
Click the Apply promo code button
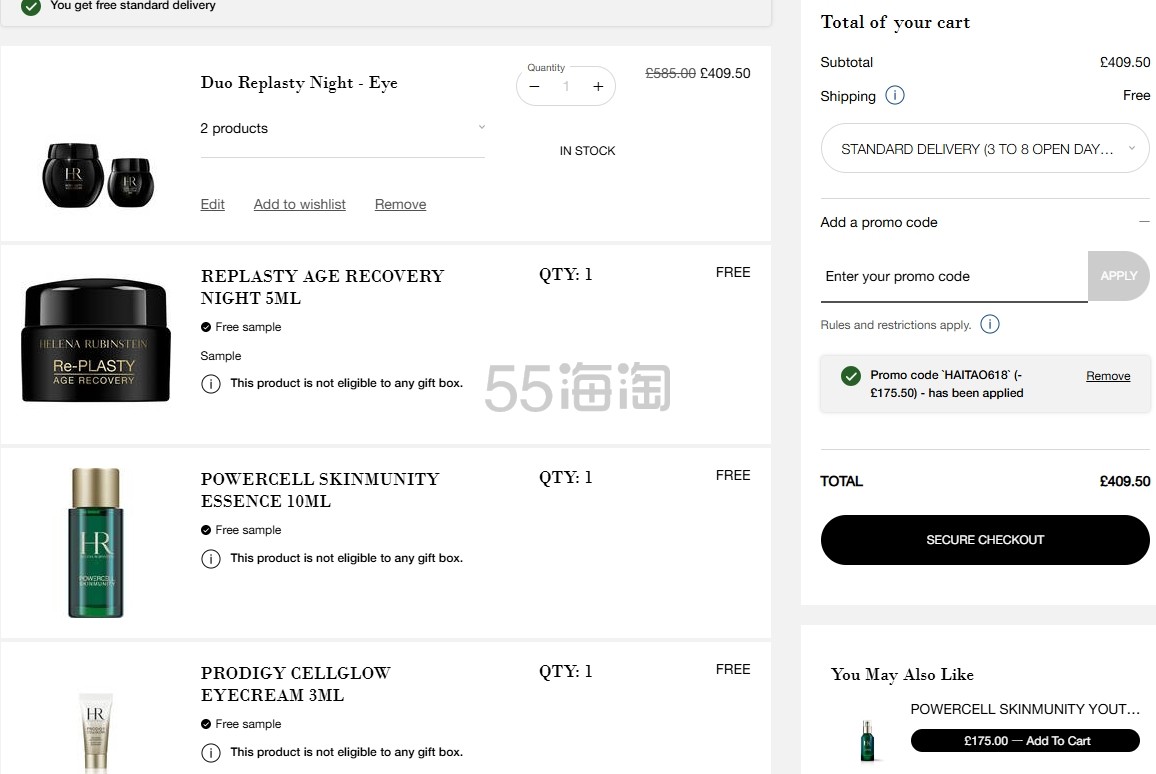pos(1118,276)
